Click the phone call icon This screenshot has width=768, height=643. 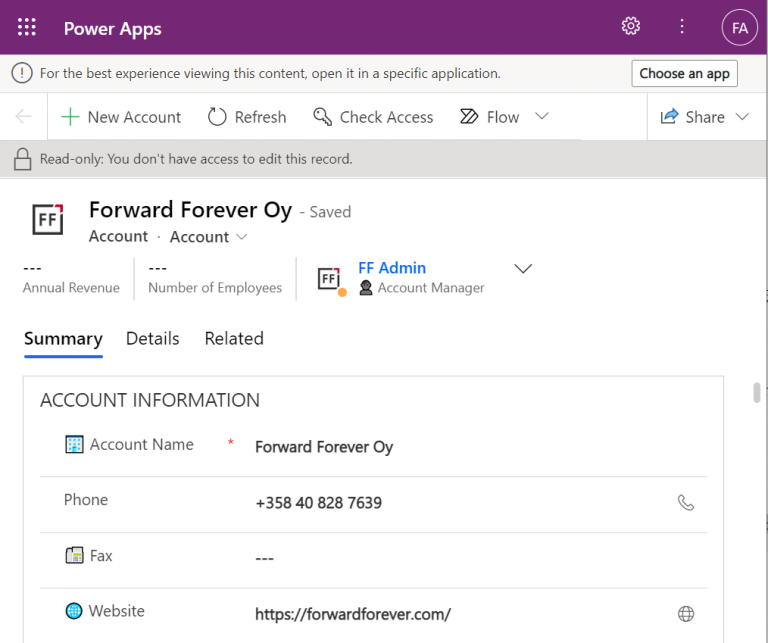click(x=686, y=503)
